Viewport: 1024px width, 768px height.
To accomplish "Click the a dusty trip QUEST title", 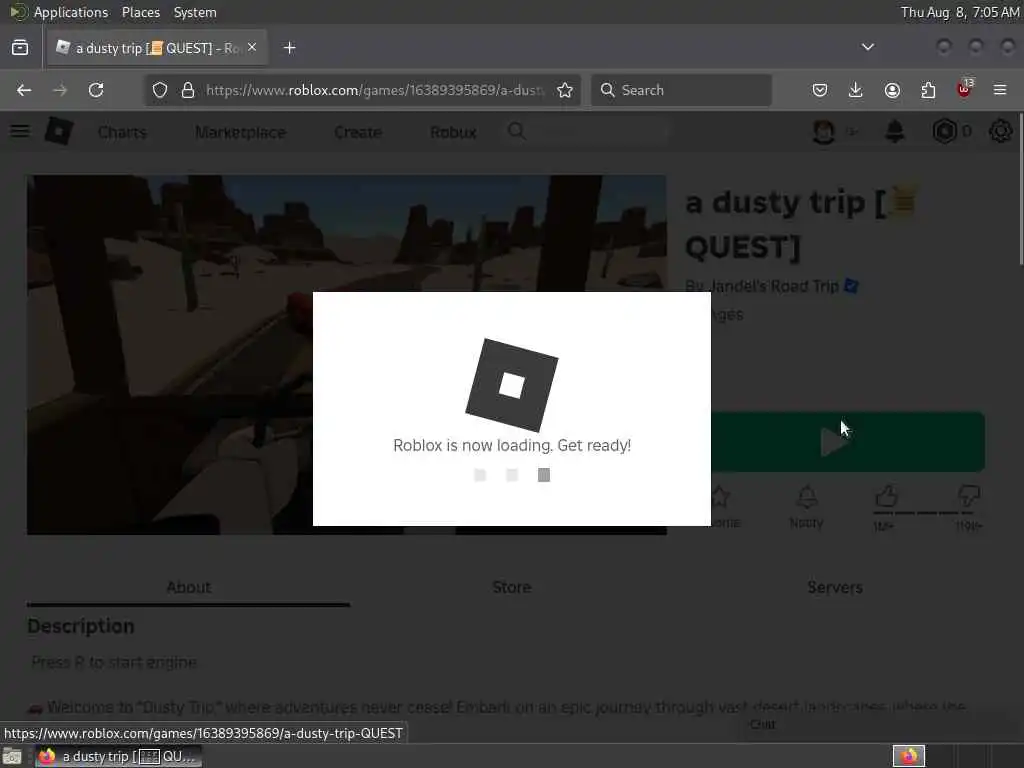I will [802, 224].
